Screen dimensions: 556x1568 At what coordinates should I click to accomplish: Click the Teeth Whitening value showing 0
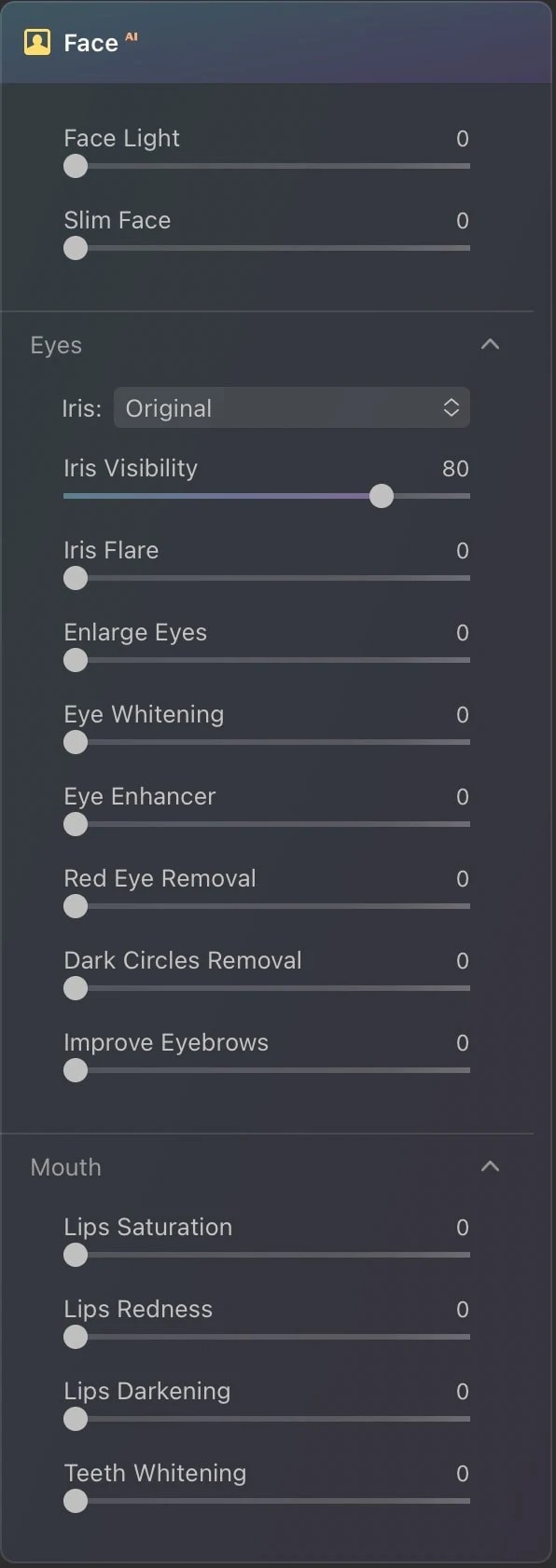click(x=462, y=1473)
